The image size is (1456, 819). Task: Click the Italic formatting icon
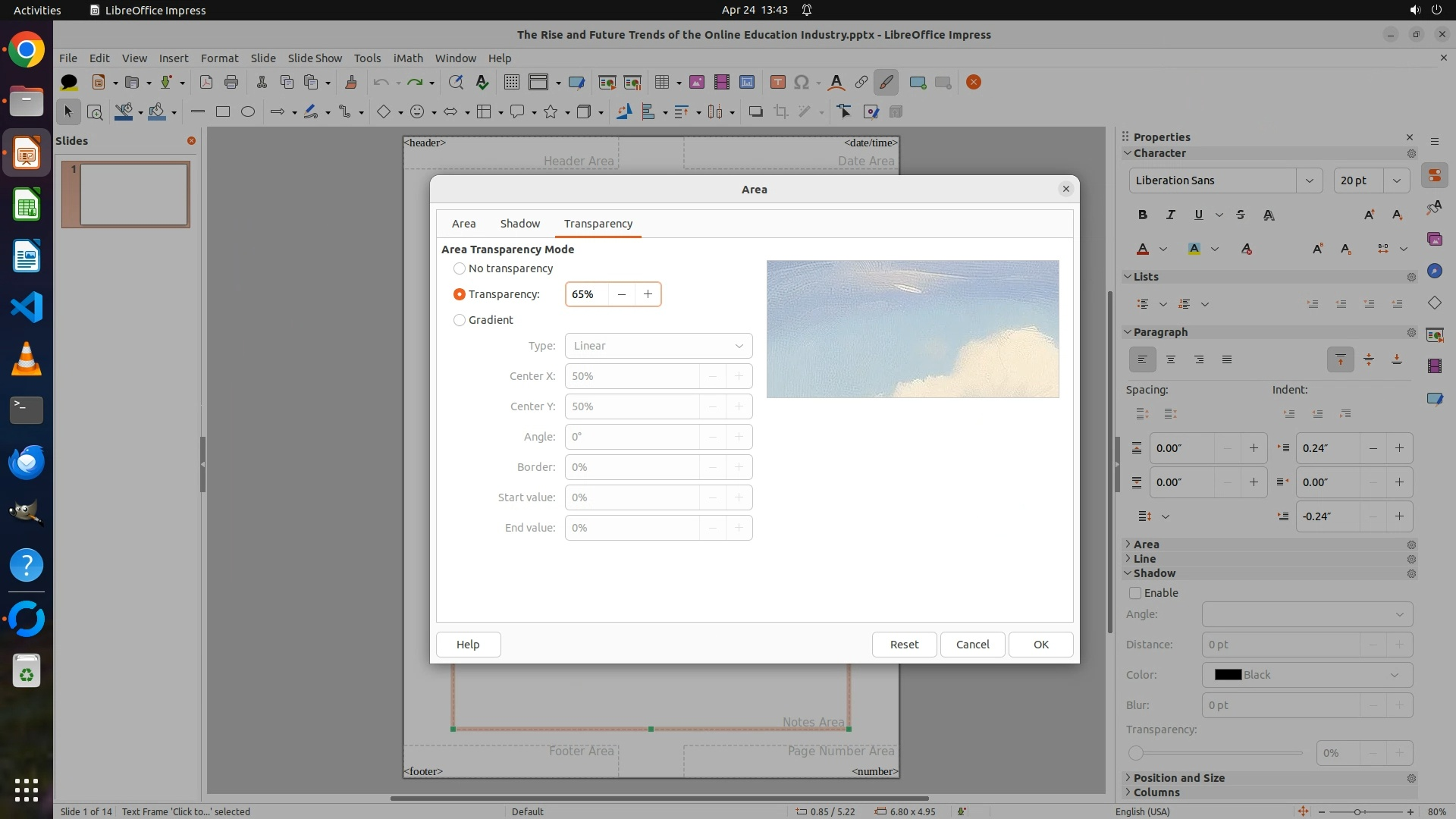tap(1171, 215)
